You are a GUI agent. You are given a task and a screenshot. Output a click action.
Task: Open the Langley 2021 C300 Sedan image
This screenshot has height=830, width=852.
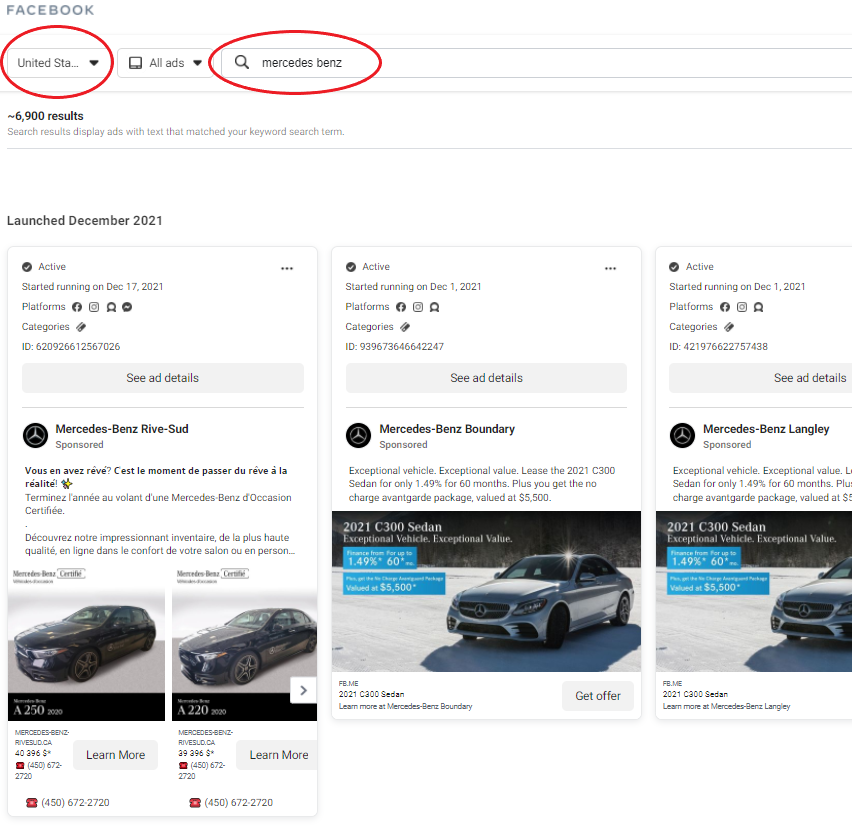[754, 592]
